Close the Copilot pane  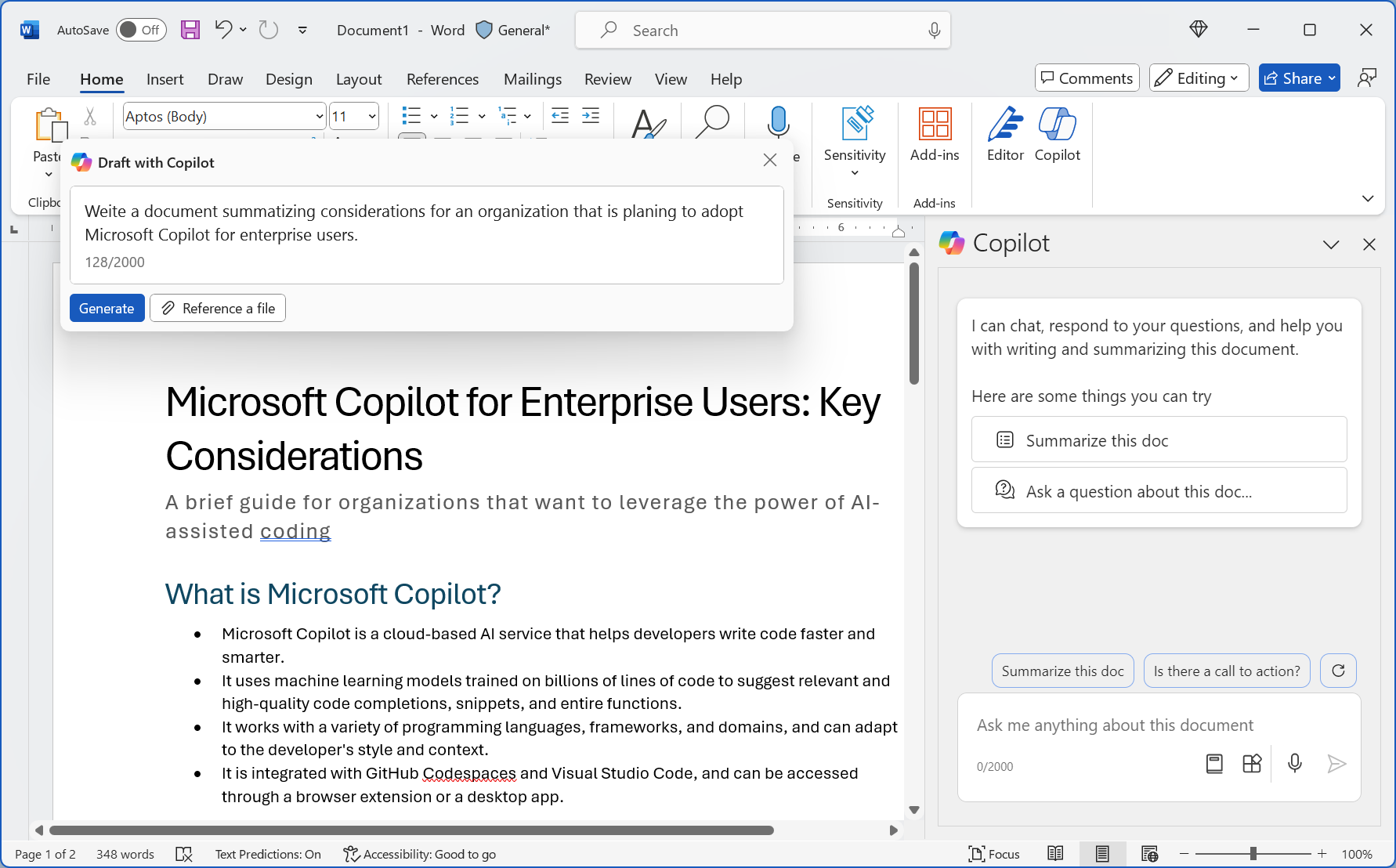click(x=1369, y=244)
